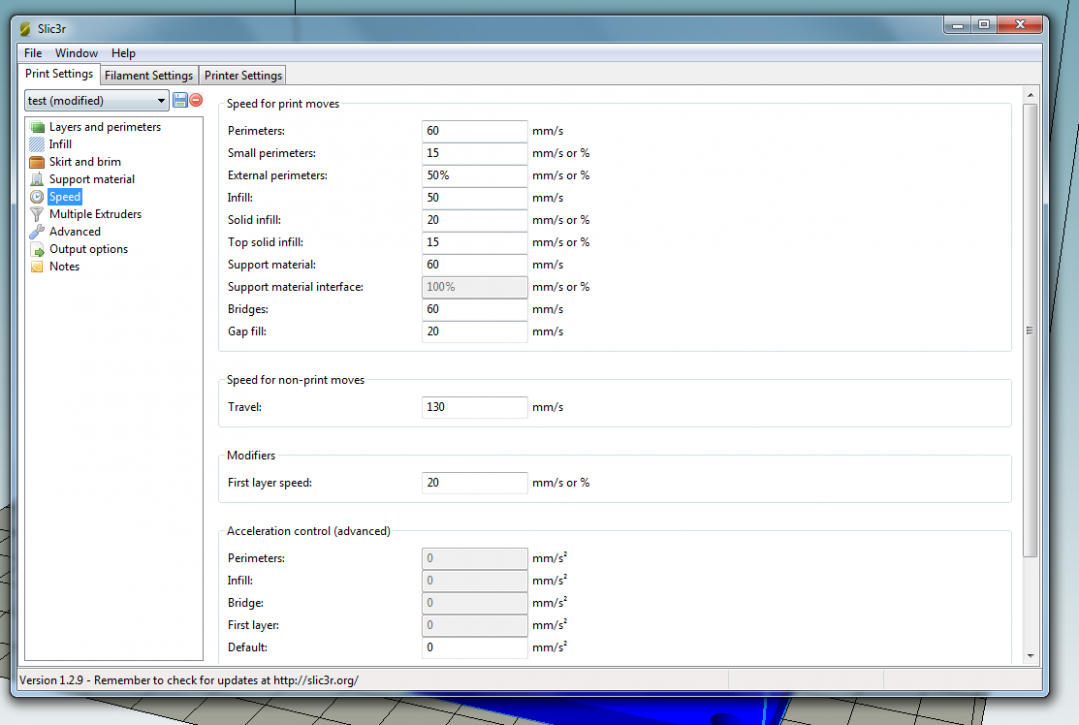1079x725 pixels.
Task: Save the current preset with disk icon
Action: (x=180, y=100)
